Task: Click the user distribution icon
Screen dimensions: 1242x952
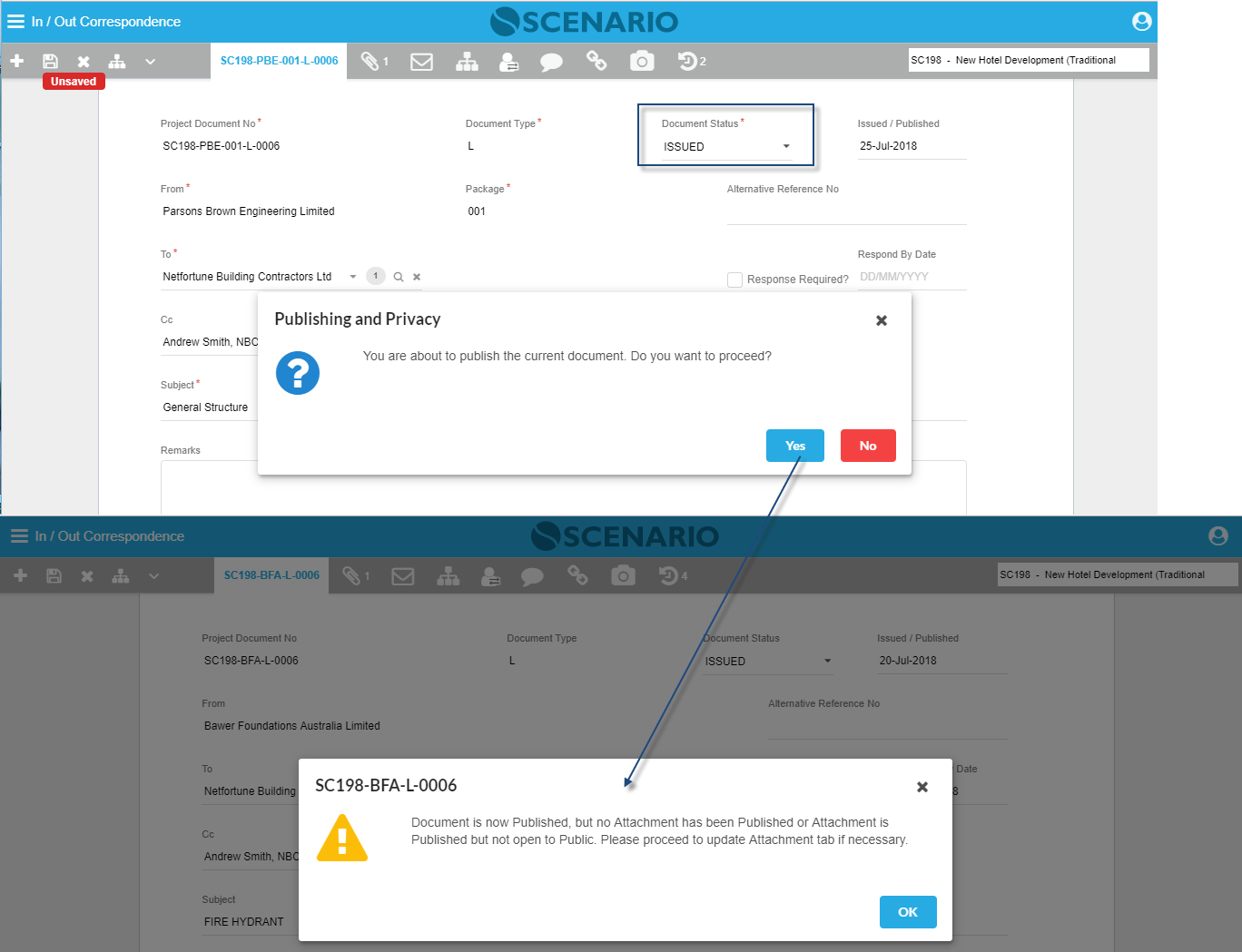Action: click(x=509, y=61)
